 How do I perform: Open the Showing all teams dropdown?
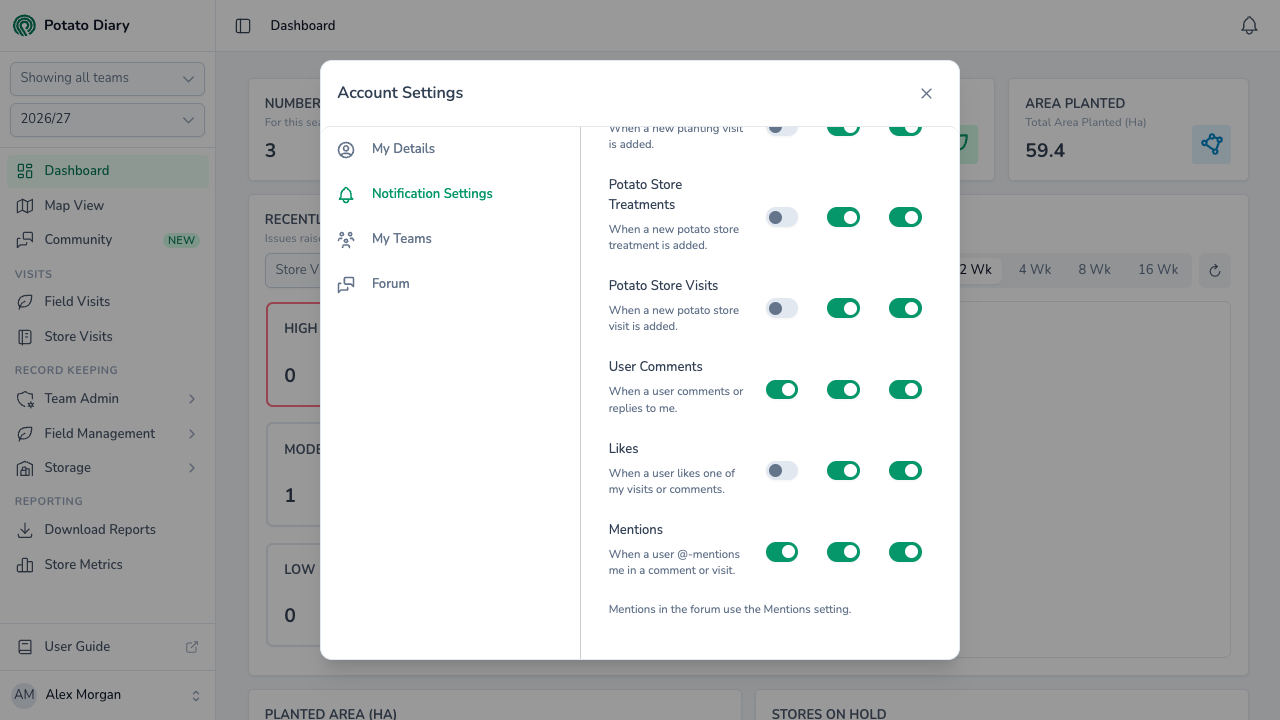coord(107,78)
